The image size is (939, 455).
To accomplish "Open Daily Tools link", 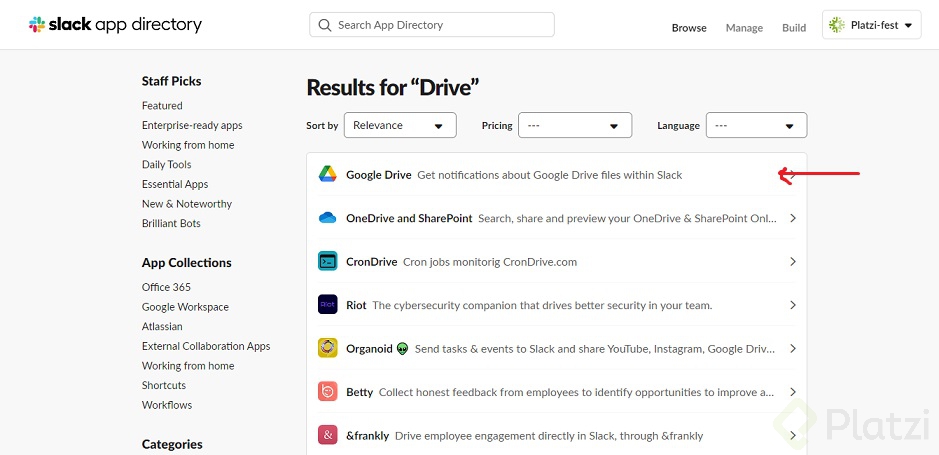I will coord(166,164).
